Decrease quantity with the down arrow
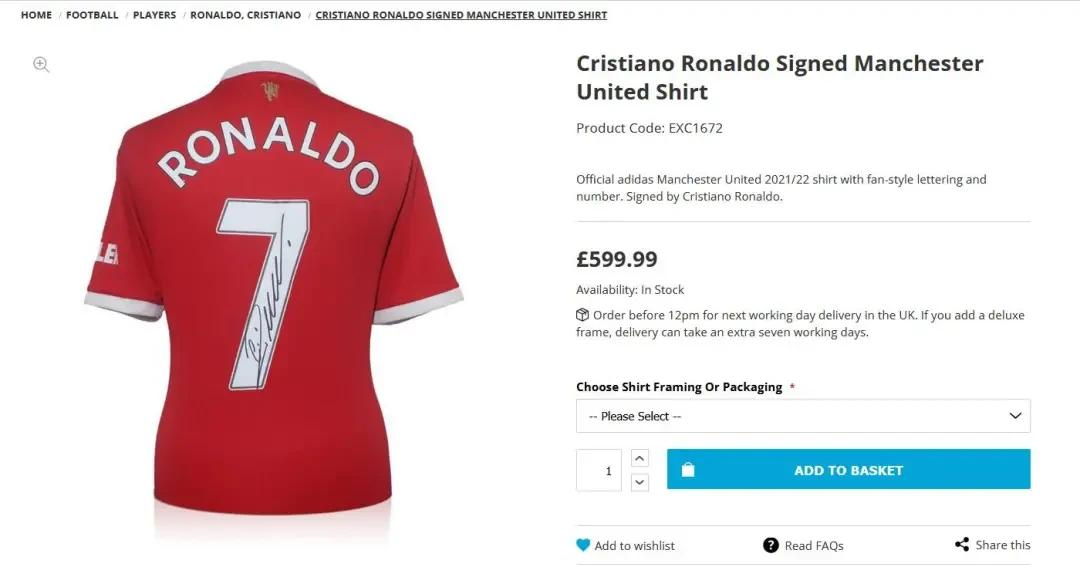 [640, 482]
